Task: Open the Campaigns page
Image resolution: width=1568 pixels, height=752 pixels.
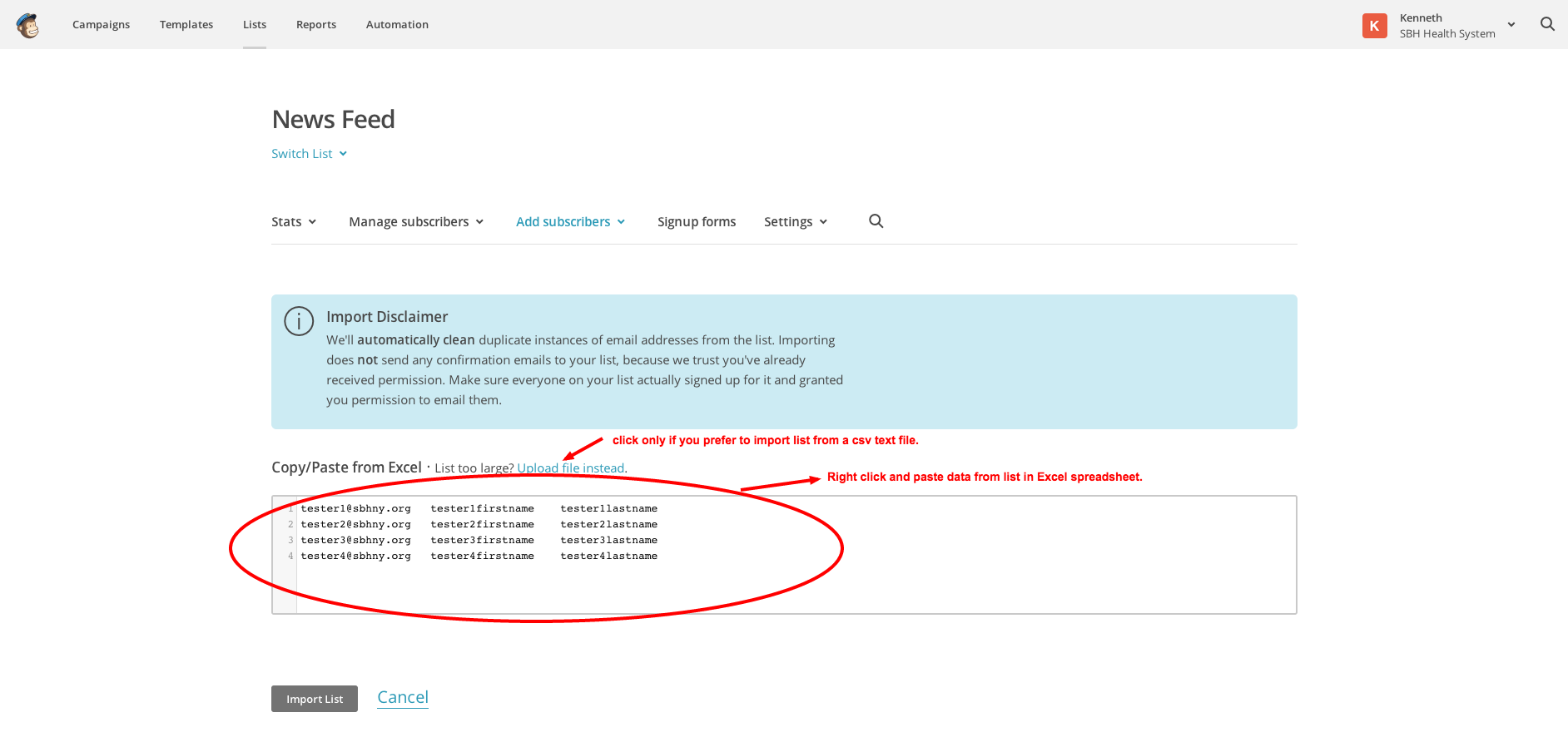Action: (101, 25)
